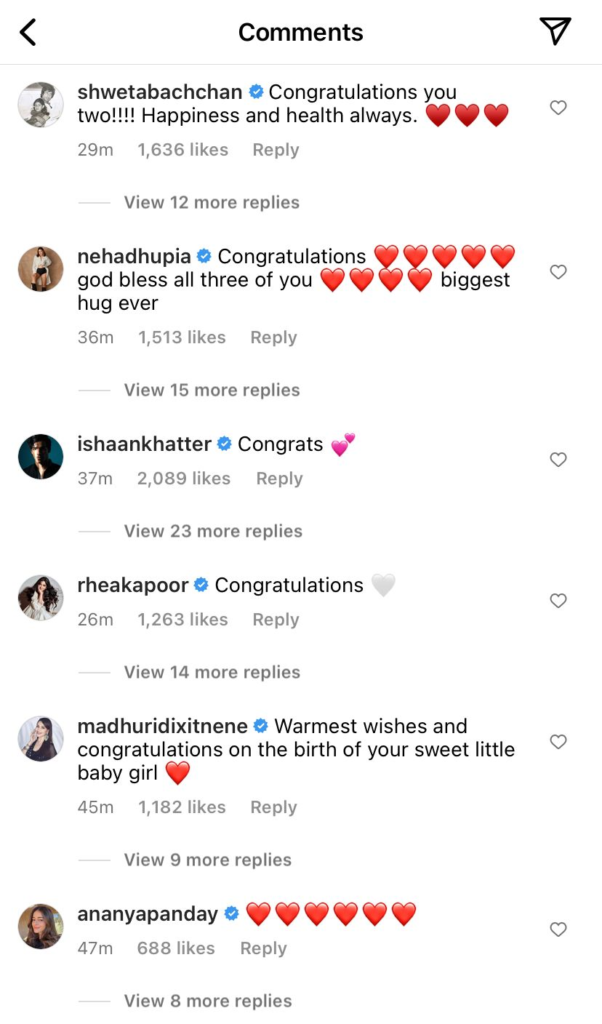Tap nehadhupia's profile picture
Image resolution: width=602 pixels, height=1024 pixels.
coord(41,268)
